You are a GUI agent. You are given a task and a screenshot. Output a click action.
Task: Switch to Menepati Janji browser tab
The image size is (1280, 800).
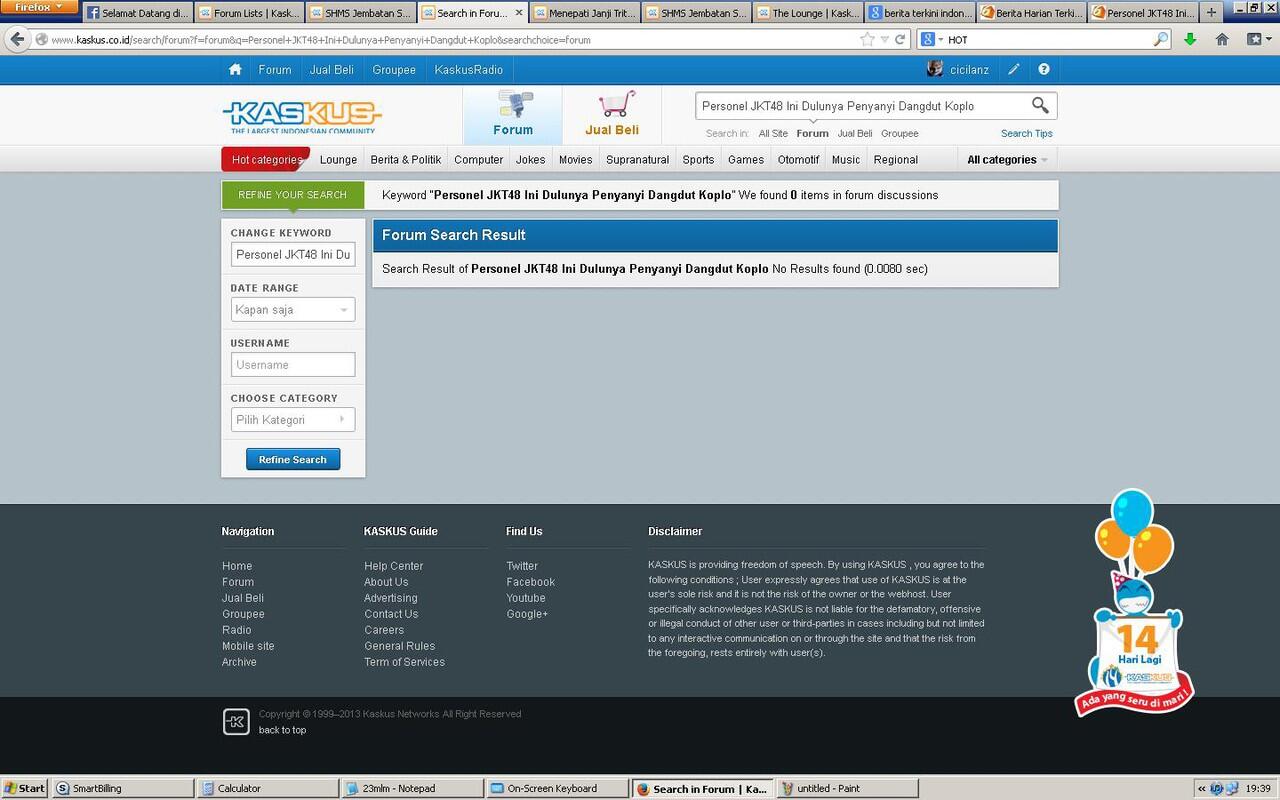584,13
